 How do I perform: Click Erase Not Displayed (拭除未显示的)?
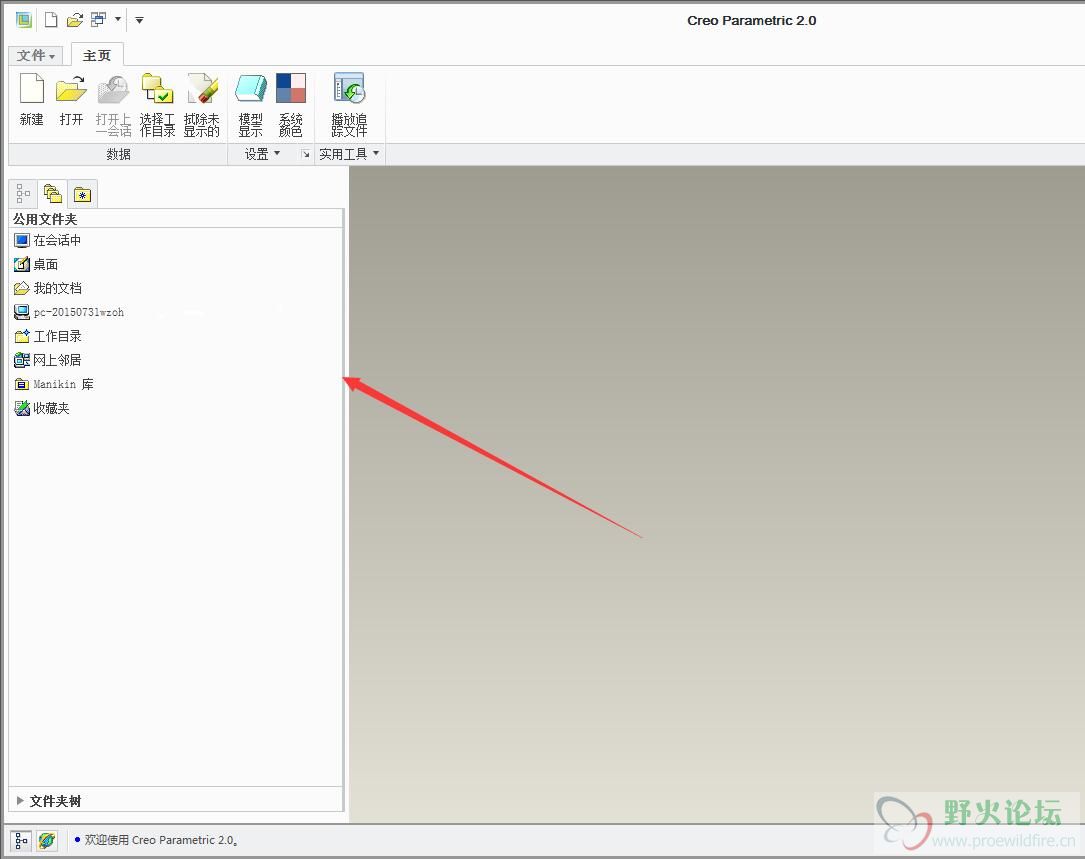pyautogui.click(x=201, y=105)
